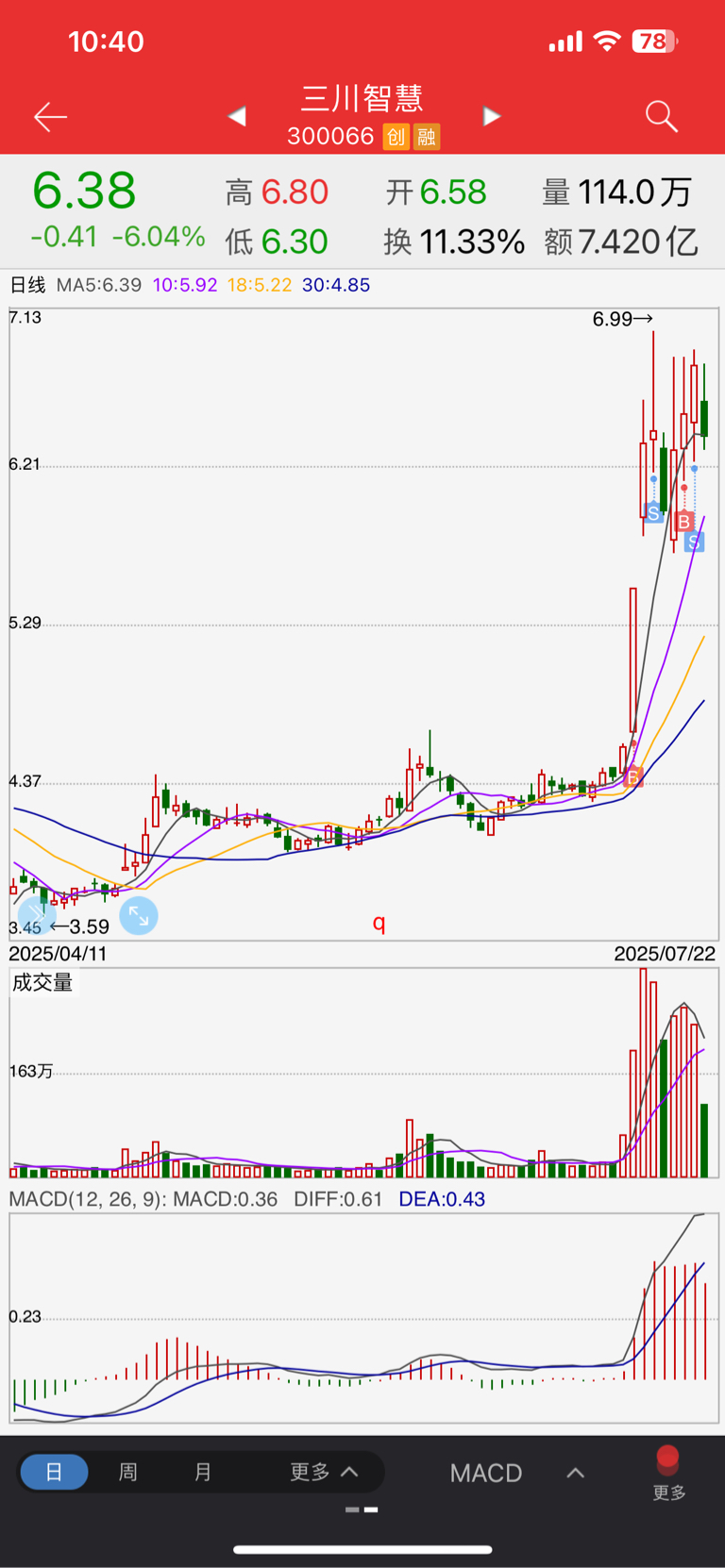Select the 周 period tab

pos(128,1472)
